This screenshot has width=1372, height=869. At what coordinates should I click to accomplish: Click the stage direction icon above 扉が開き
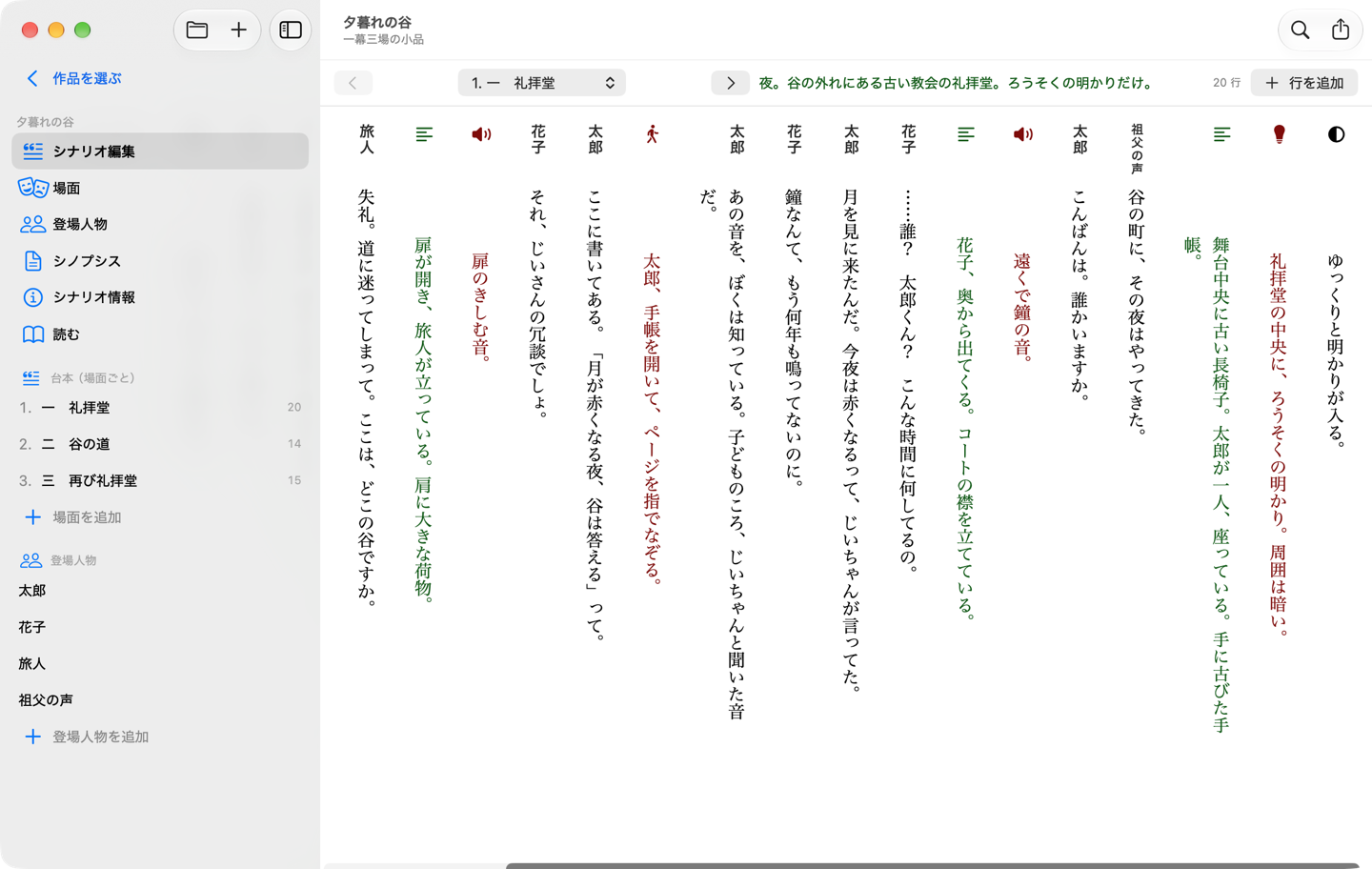tap(424, 134)
